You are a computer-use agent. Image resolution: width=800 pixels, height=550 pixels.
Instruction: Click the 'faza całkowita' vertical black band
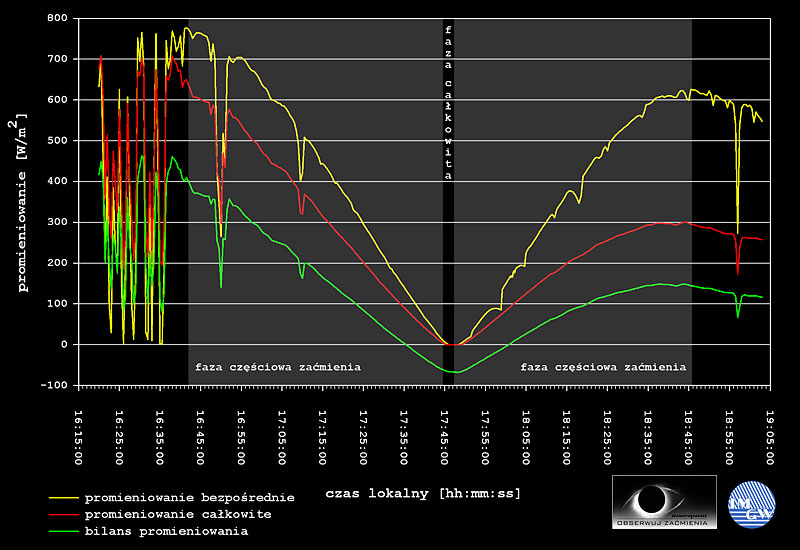coord(448,202)
